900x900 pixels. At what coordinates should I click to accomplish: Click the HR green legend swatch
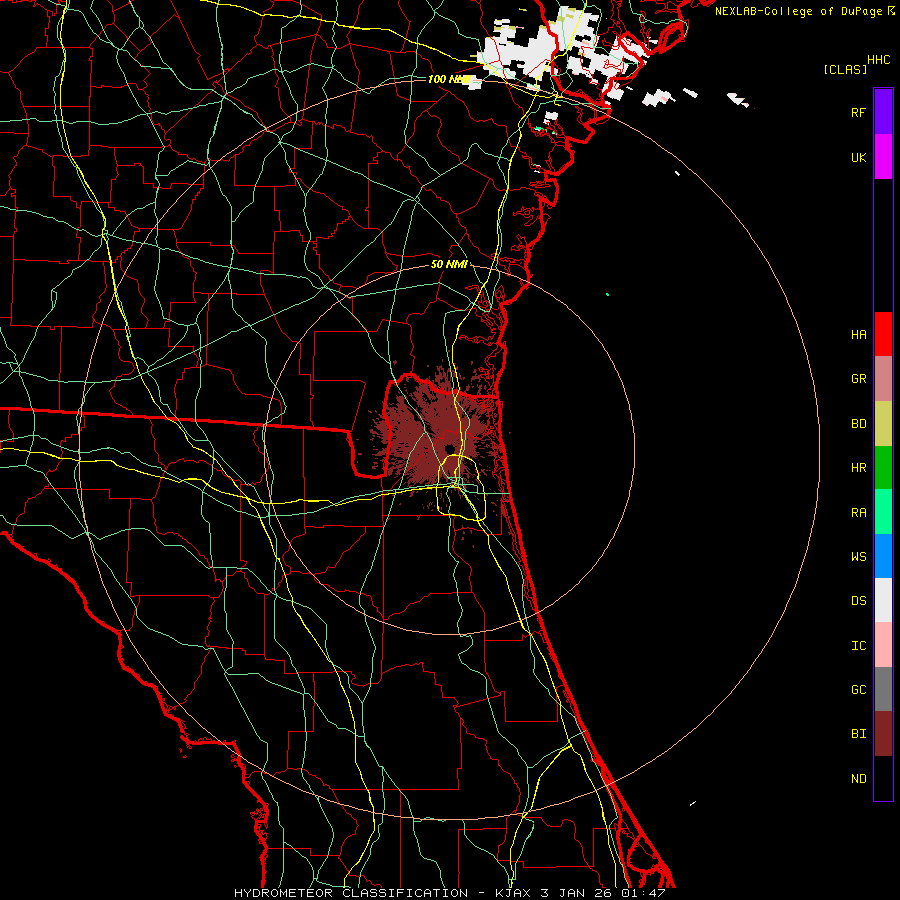point(883,468)
